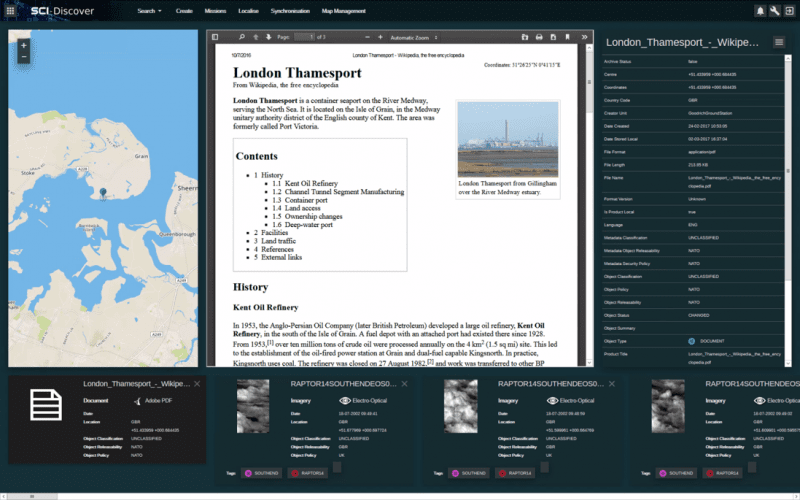The height and width of the screenshot is (500, 800).
Task: Open the notifications bell
Action: tap(760, 11)
